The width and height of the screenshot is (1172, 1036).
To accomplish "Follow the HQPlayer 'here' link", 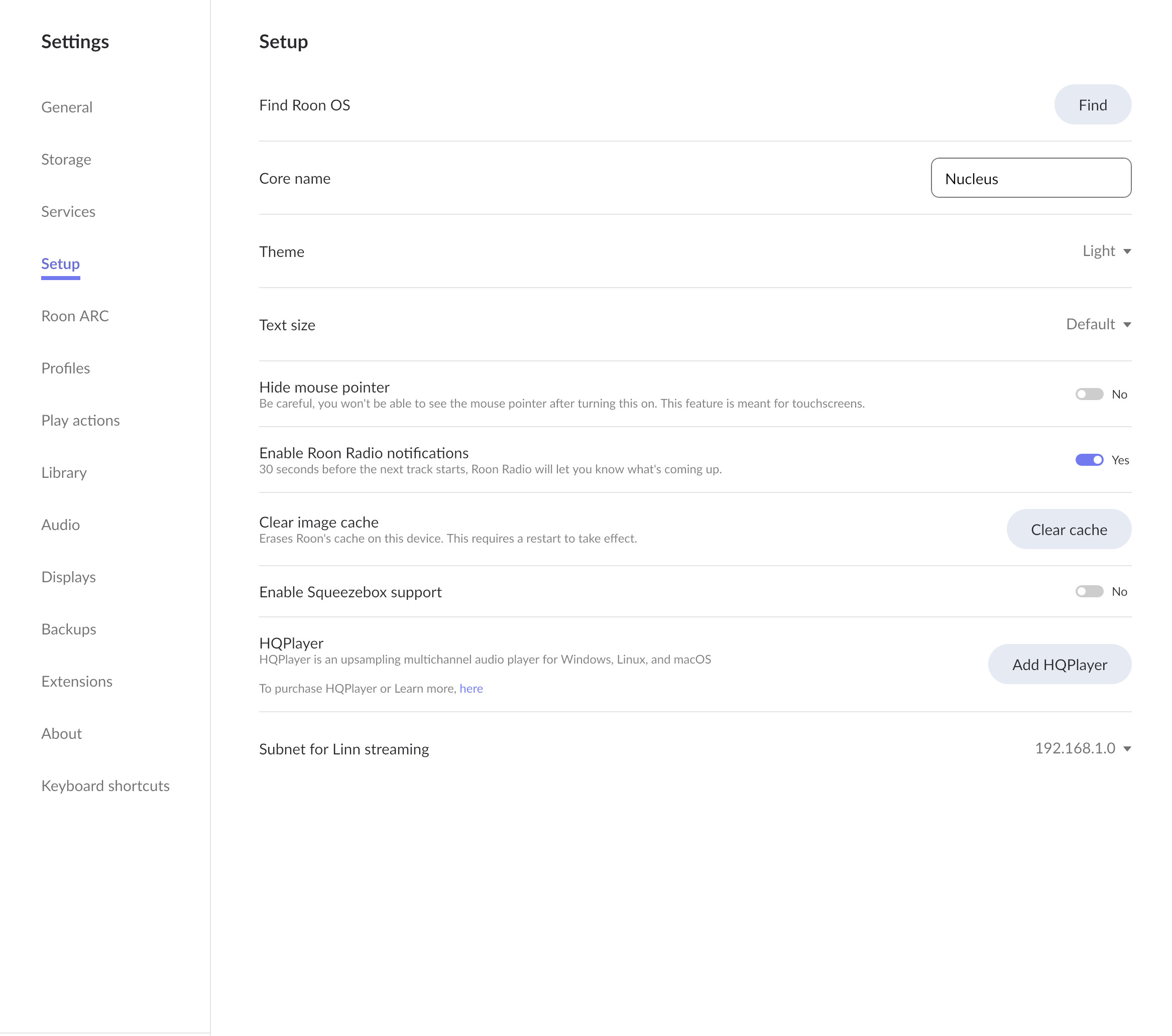I will pyautogui.click(x=471, y=688).
